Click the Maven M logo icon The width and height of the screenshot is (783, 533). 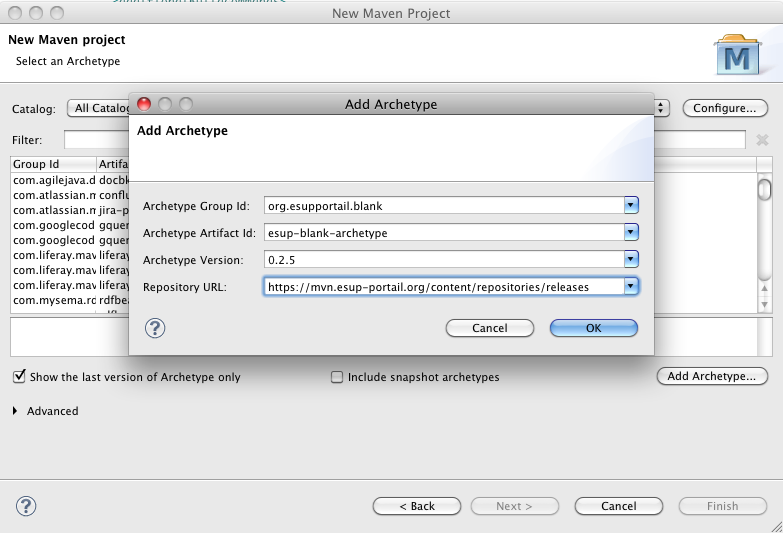click(x=740, y=57)
